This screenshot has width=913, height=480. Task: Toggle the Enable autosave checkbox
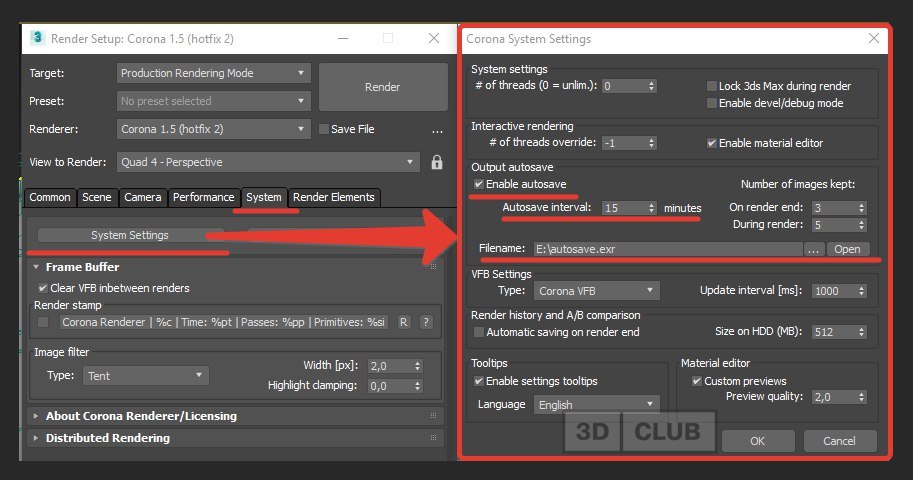[x=479, y=184]
